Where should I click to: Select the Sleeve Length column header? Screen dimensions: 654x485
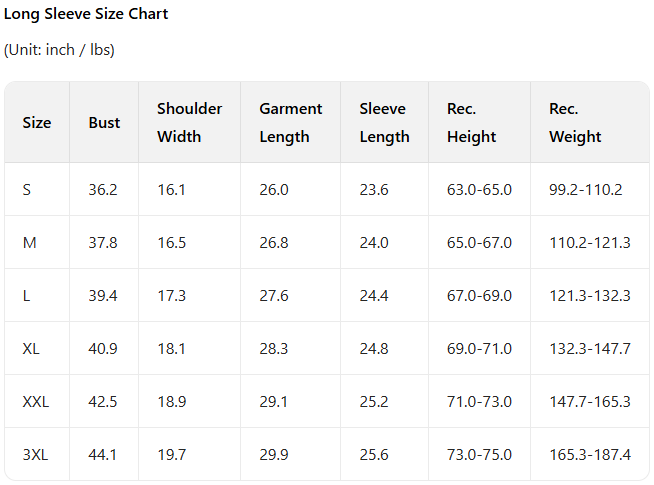[x=384, y=123]
